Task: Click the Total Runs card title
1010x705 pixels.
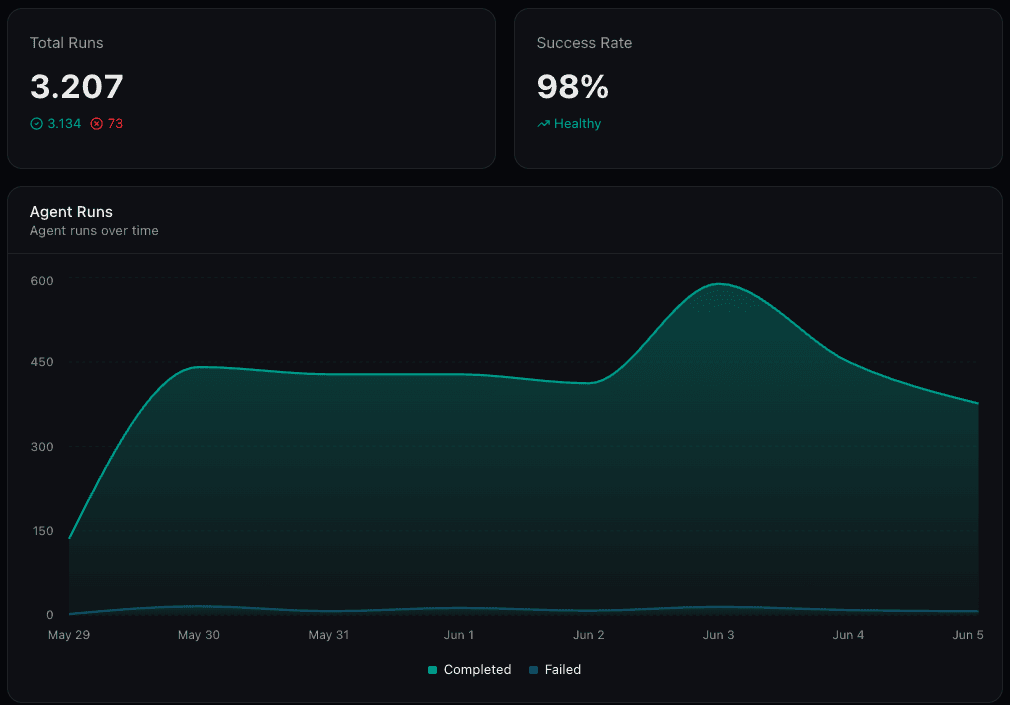Action: [66, 43]
